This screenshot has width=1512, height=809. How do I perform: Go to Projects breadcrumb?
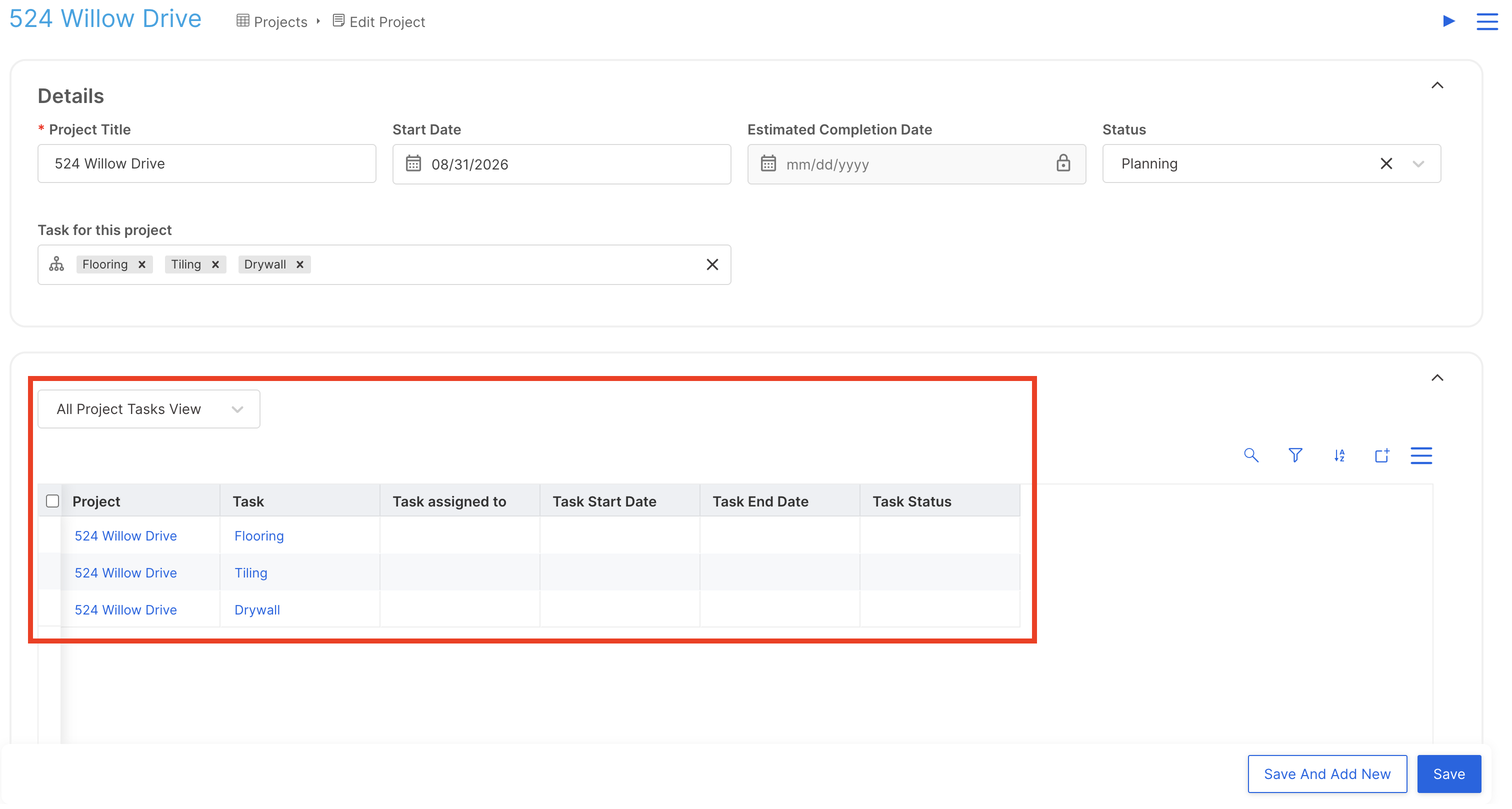pyautogui.click(x=280, y=21)
